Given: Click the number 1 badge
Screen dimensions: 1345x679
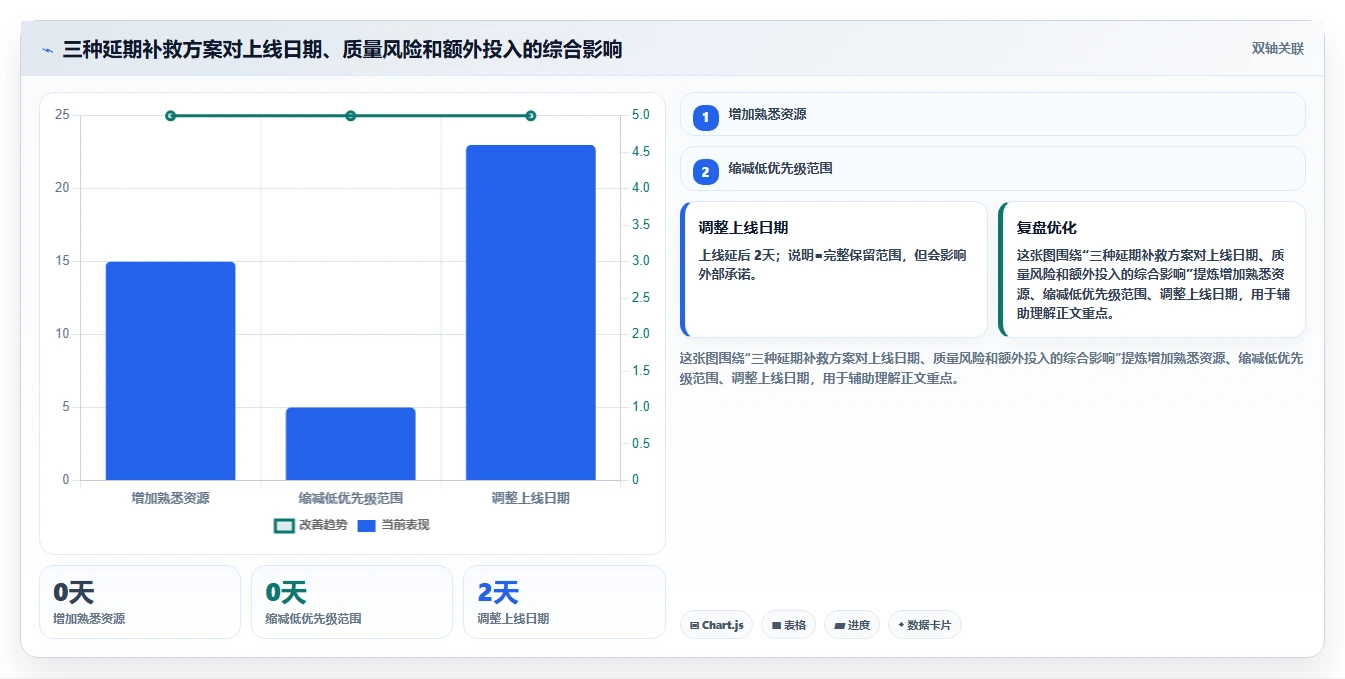Looking at the screenshot, I should pos(705,117).
